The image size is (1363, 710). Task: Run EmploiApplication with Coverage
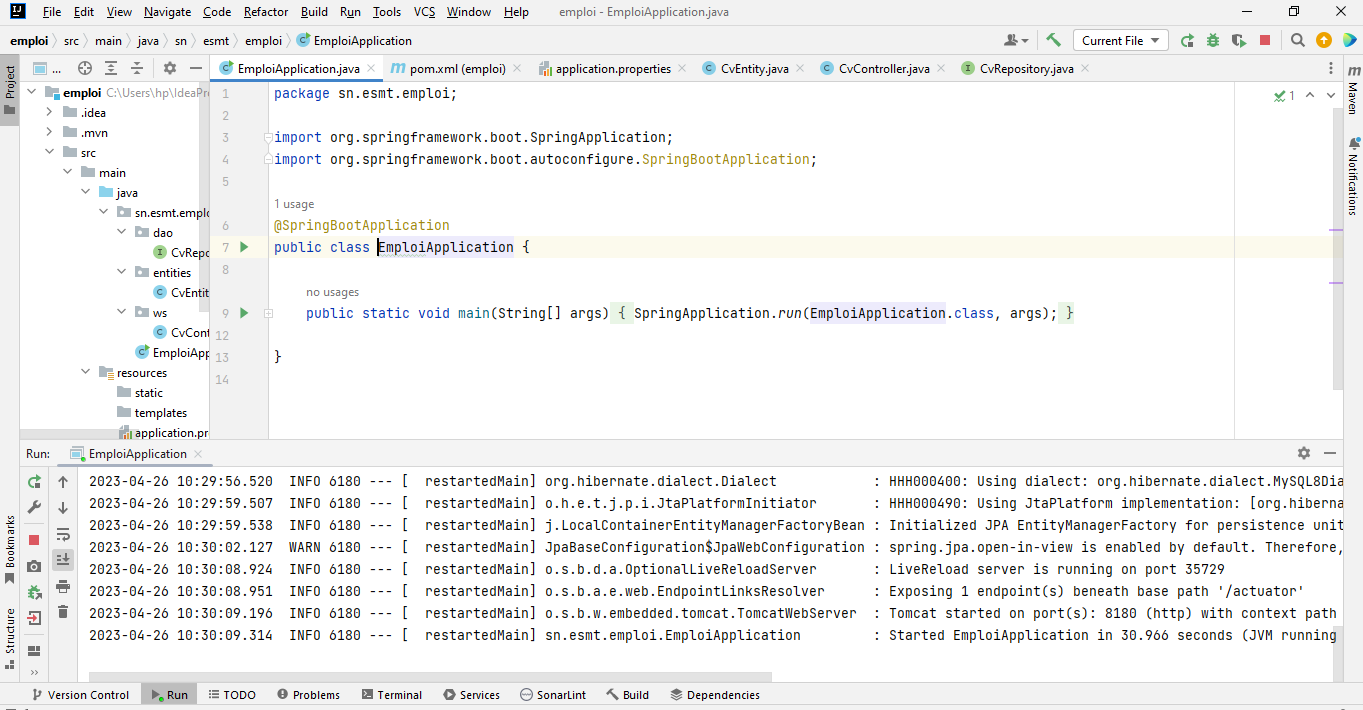[x=1239, y=39]
